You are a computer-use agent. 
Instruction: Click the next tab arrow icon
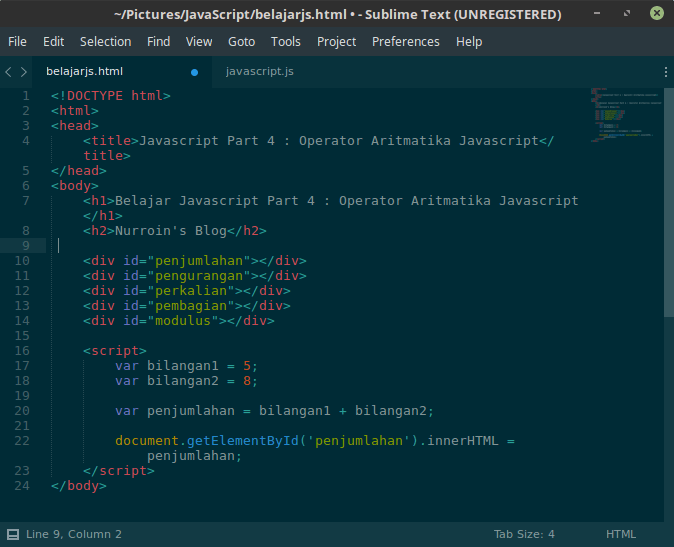[24, 72]
